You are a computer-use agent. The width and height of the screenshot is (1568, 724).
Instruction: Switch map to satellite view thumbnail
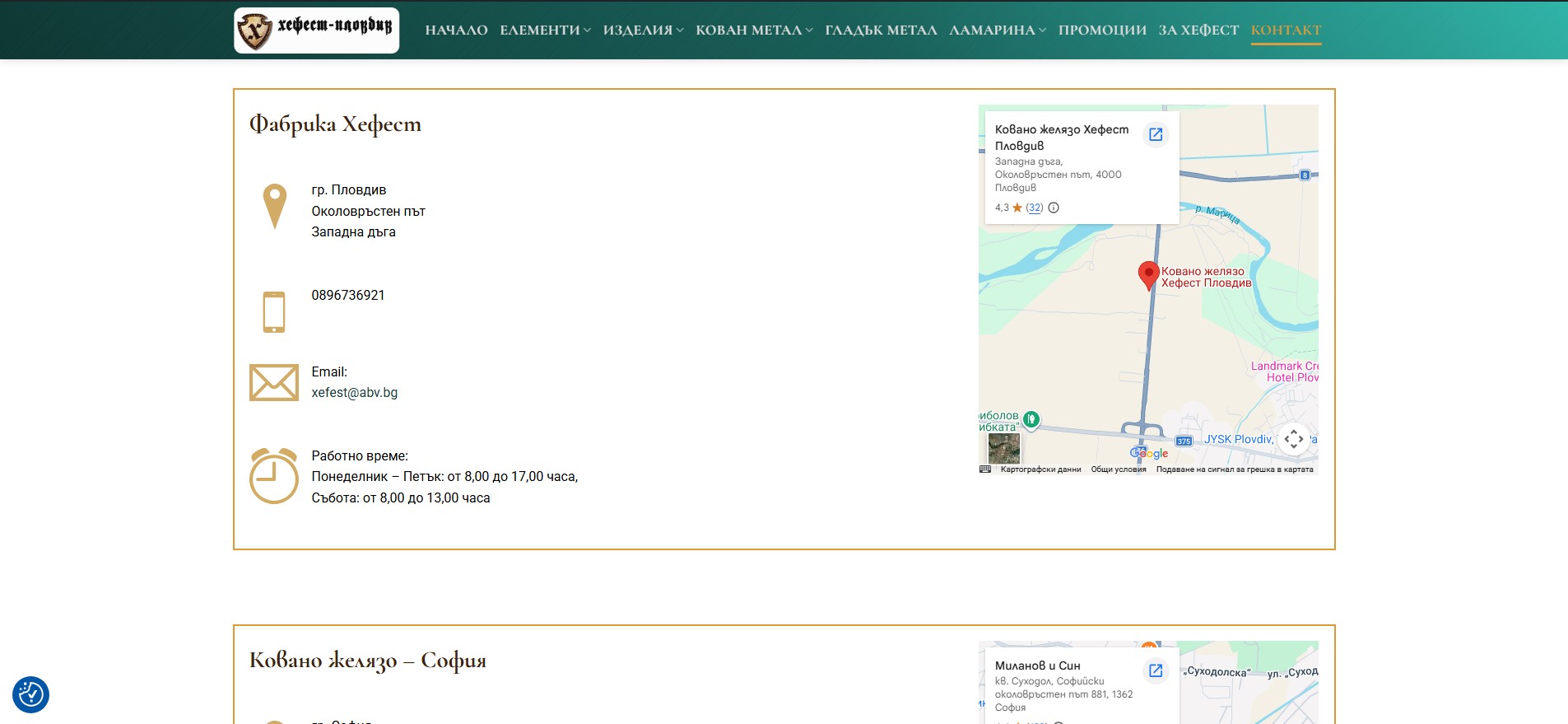click(1003, 448)
